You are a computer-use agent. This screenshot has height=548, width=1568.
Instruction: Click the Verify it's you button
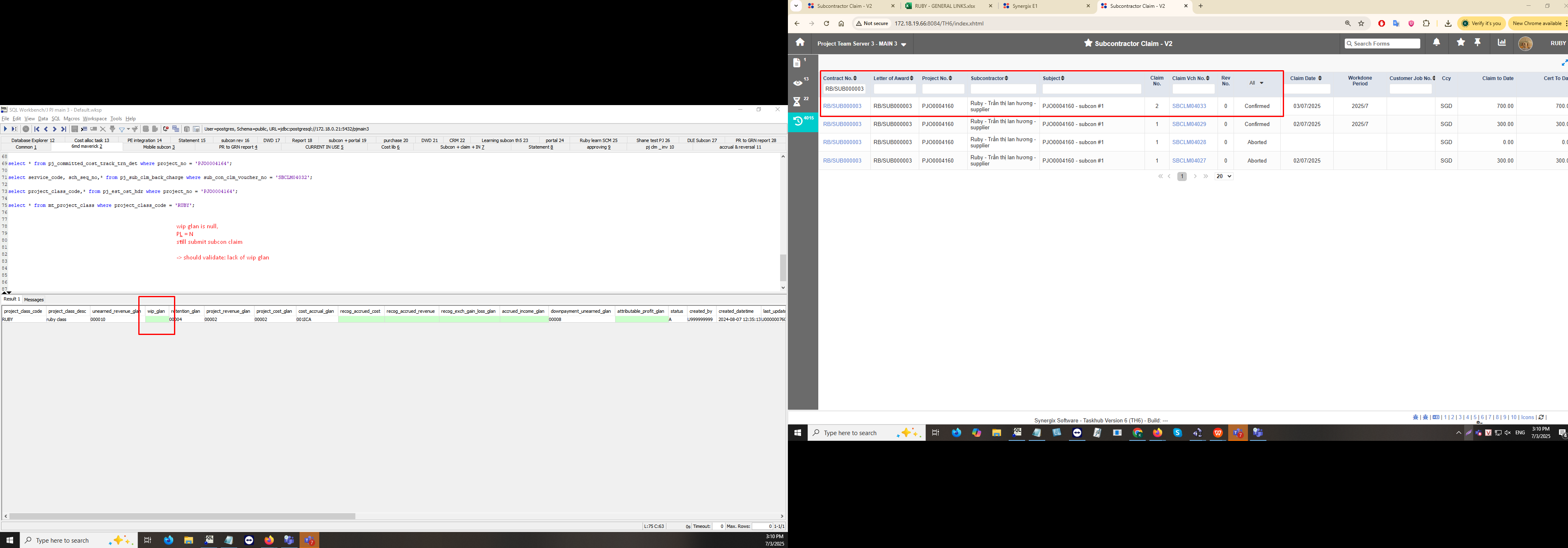(x=1482, y=24)
